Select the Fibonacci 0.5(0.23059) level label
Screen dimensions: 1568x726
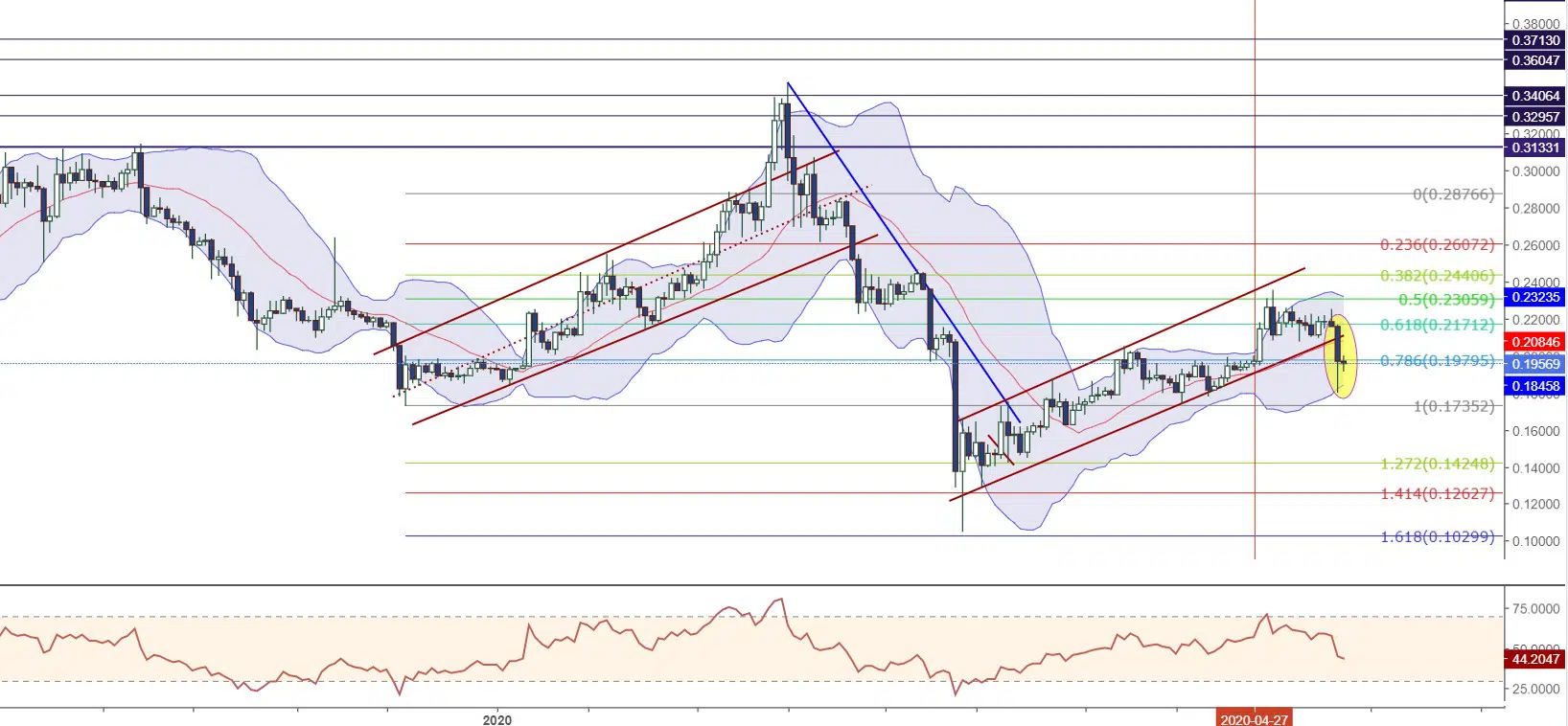(1445, 300)
